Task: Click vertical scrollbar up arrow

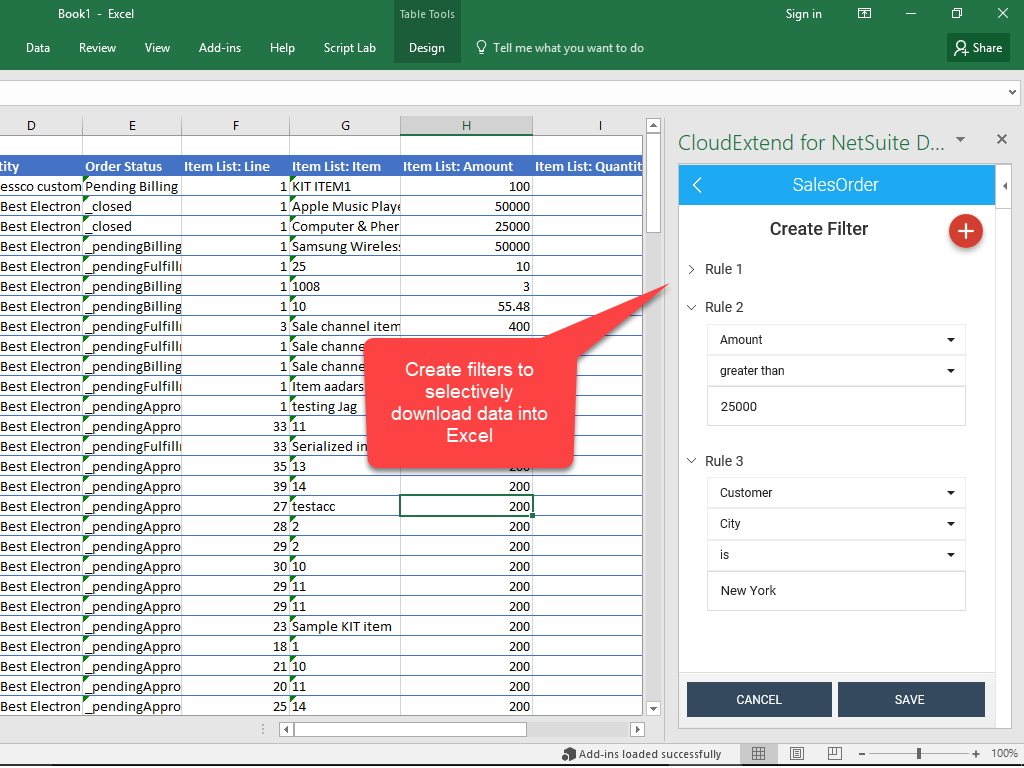Action: 653,125
